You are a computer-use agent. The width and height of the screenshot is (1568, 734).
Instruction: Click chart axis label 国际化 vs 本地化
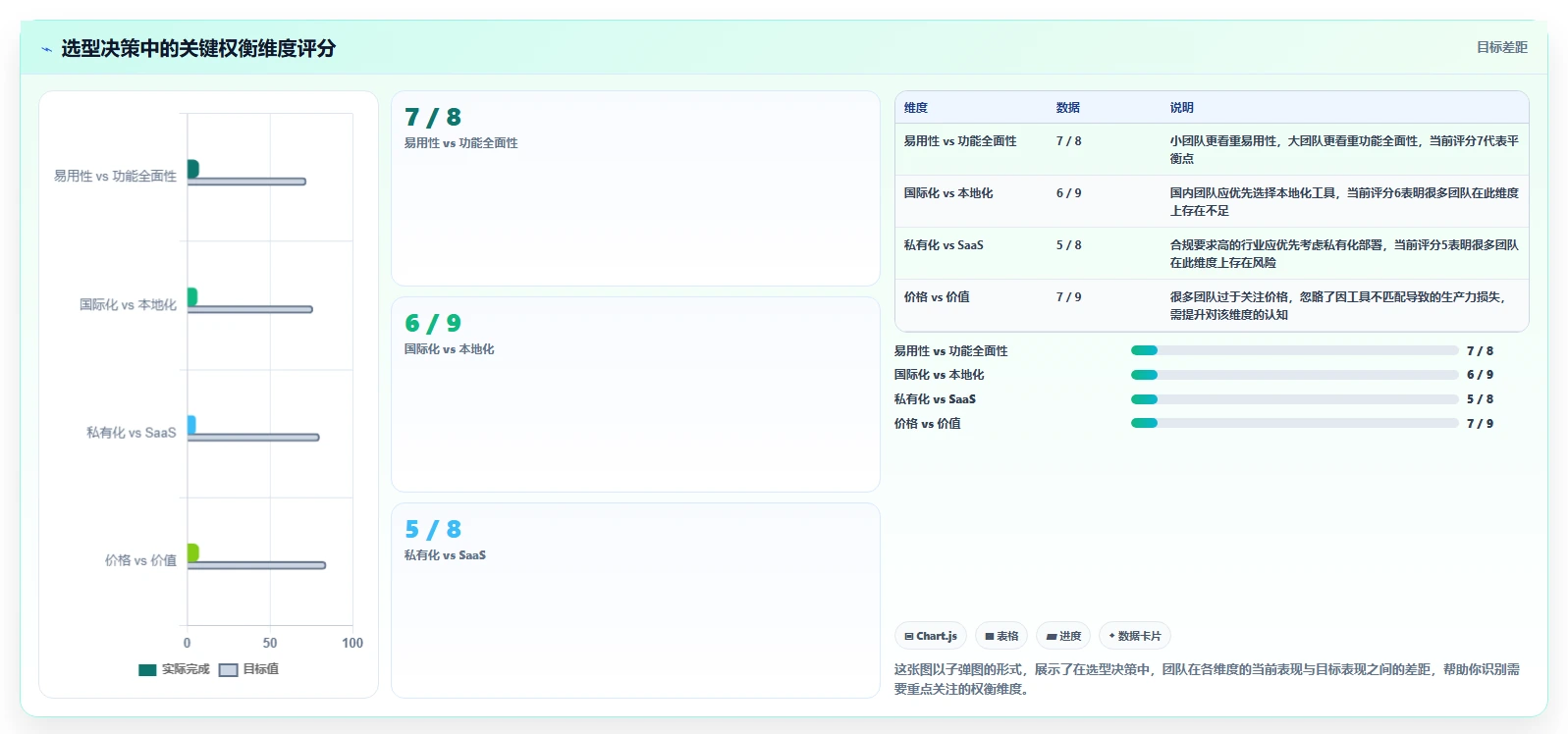point(128,305)
